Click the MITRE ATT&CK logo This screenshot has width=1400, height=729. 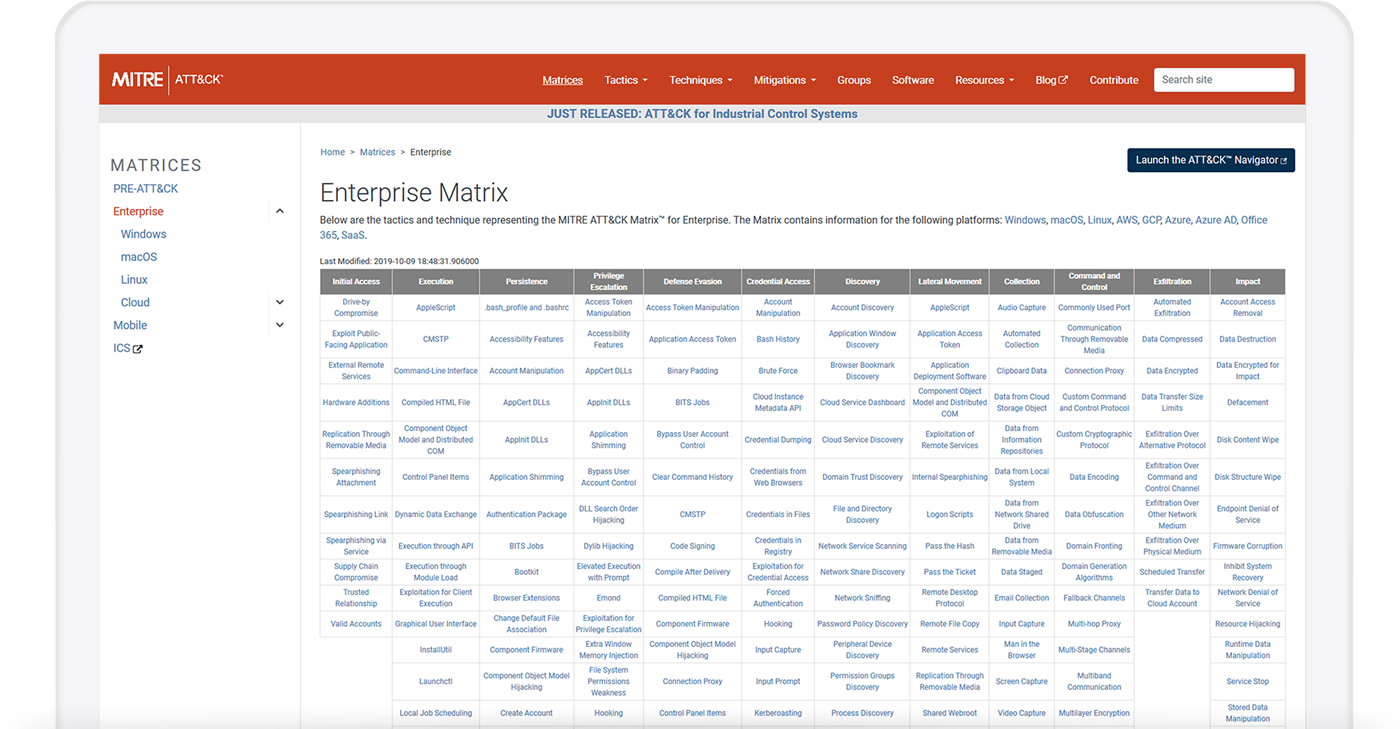coord(167,80)
